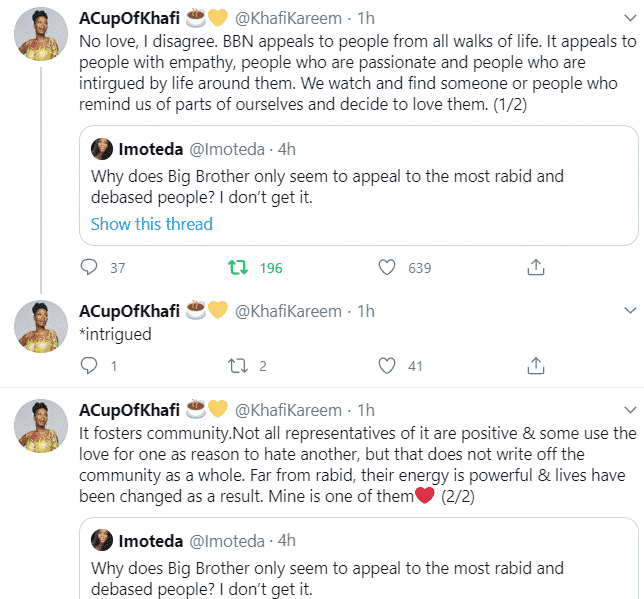Reply to the first tweet with 37 replies
Image resolution: width=644 pixels, height=599 pixels.
pyautogui.click(x=89, y=267)
